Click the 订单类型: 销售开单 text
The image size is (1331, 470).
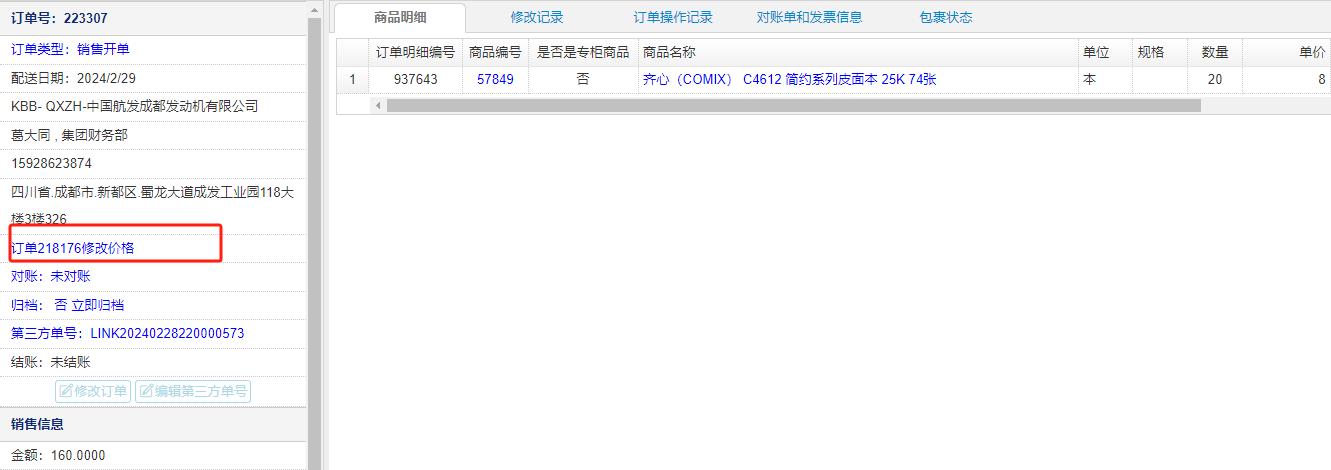70,49
